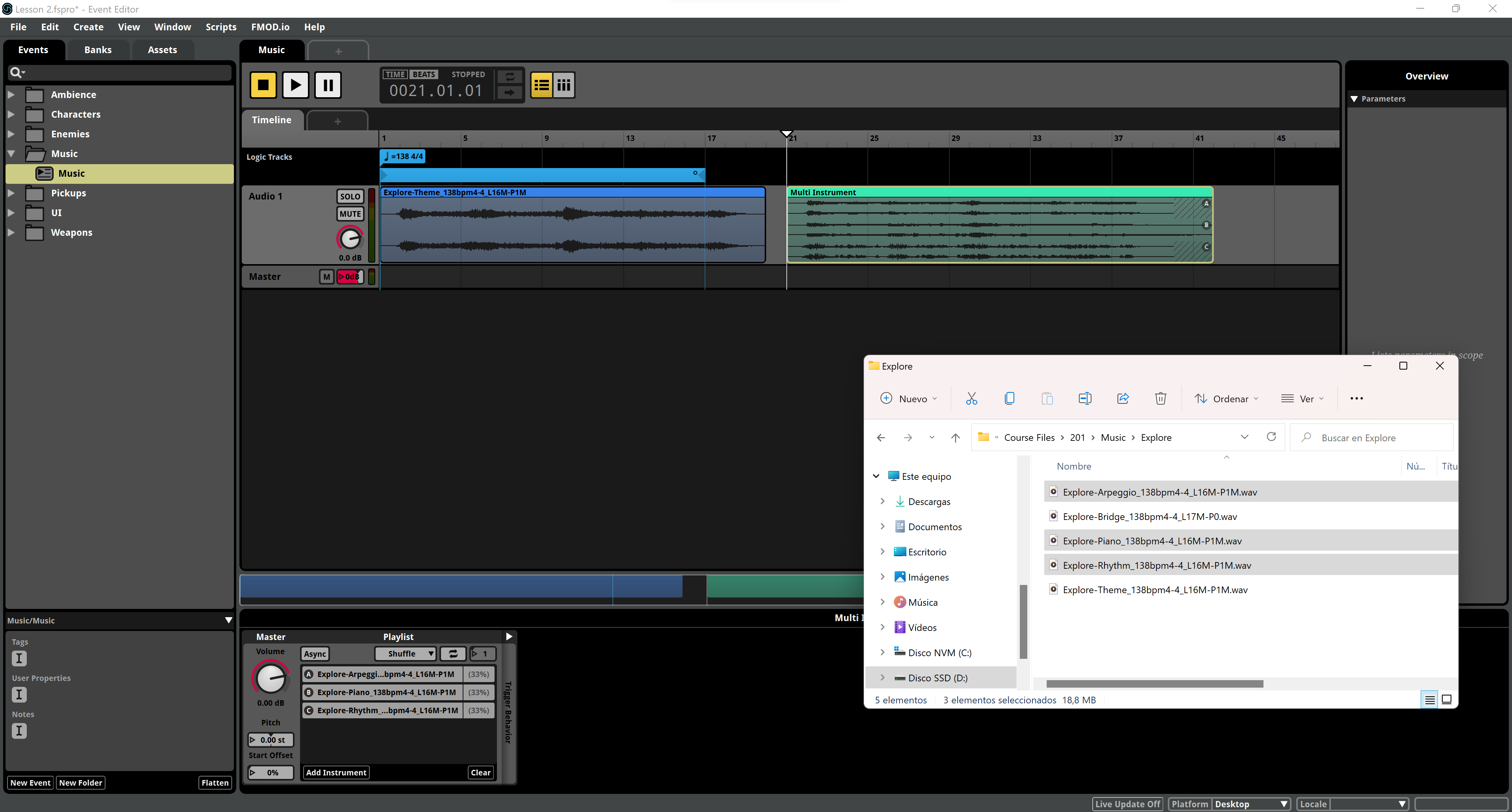Toggle MUTE on Audio 1 track
The image size is (1512, 812).
pos(350,214)
